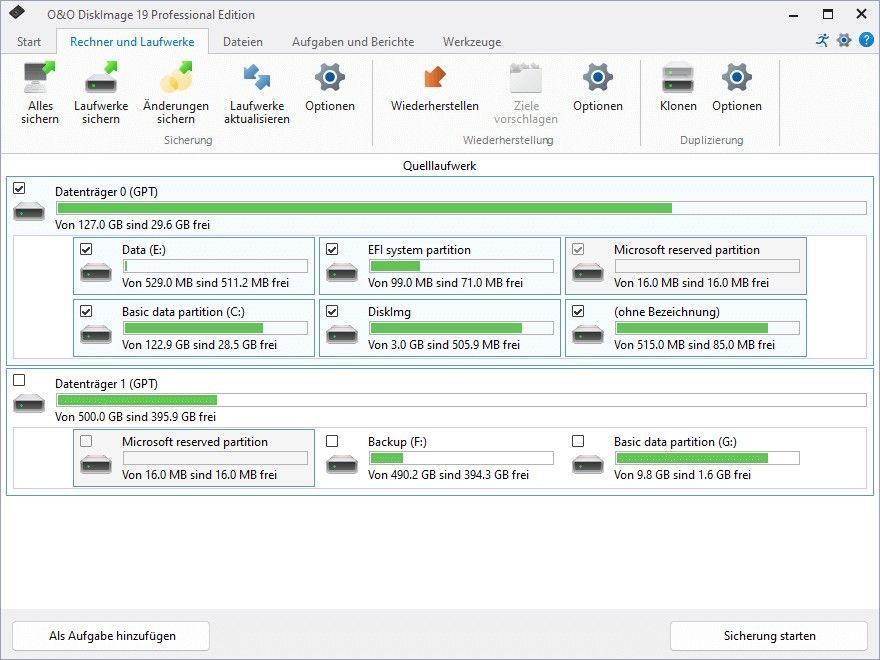Toggle the Basic data partition (C:) checkbox
The width and height of the screenshot is (880, 660).
(86, 311)
